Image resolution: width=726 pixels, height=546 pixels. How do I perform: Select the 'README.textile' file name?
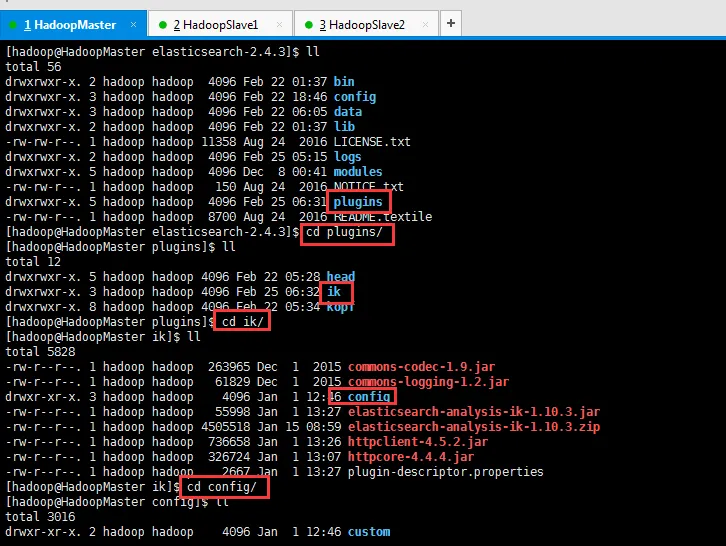click(383, 217)
